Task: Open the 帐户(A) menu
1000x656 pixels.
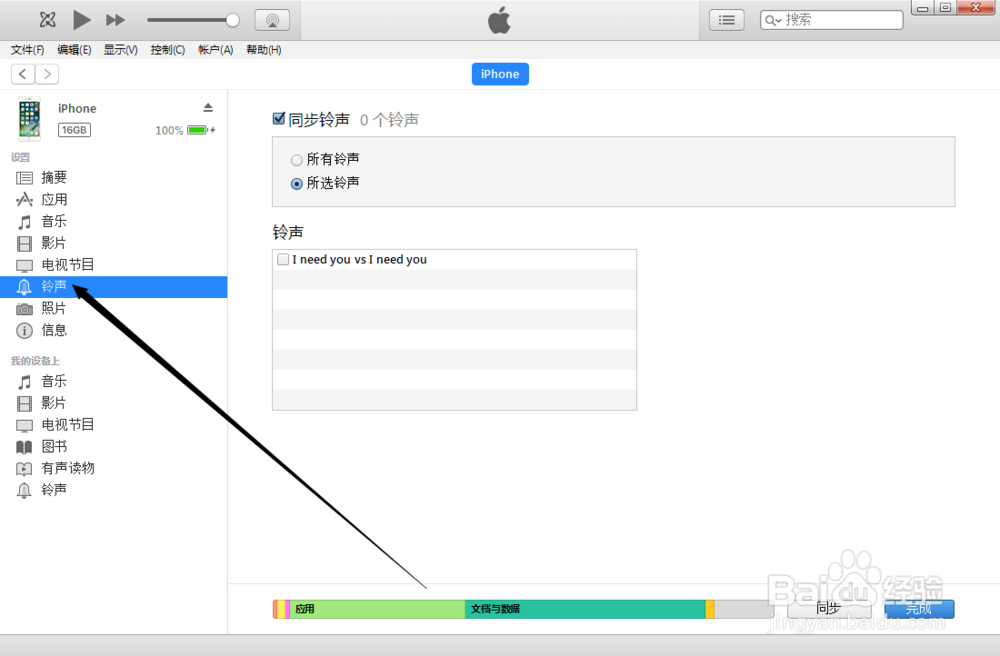Action: click(x=216, y=50)
